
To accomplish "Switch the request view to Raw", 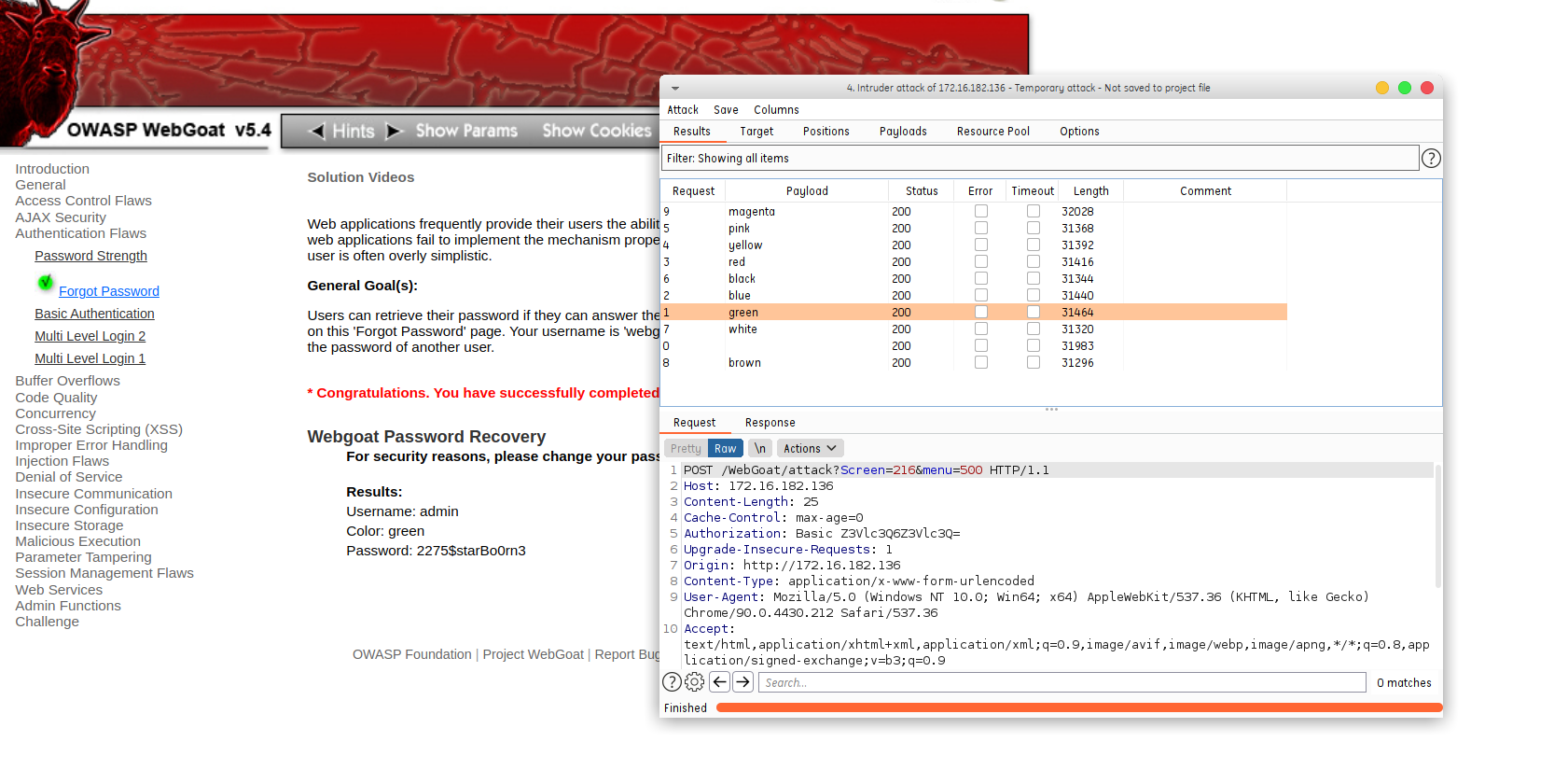I will [x=726, y=449].
